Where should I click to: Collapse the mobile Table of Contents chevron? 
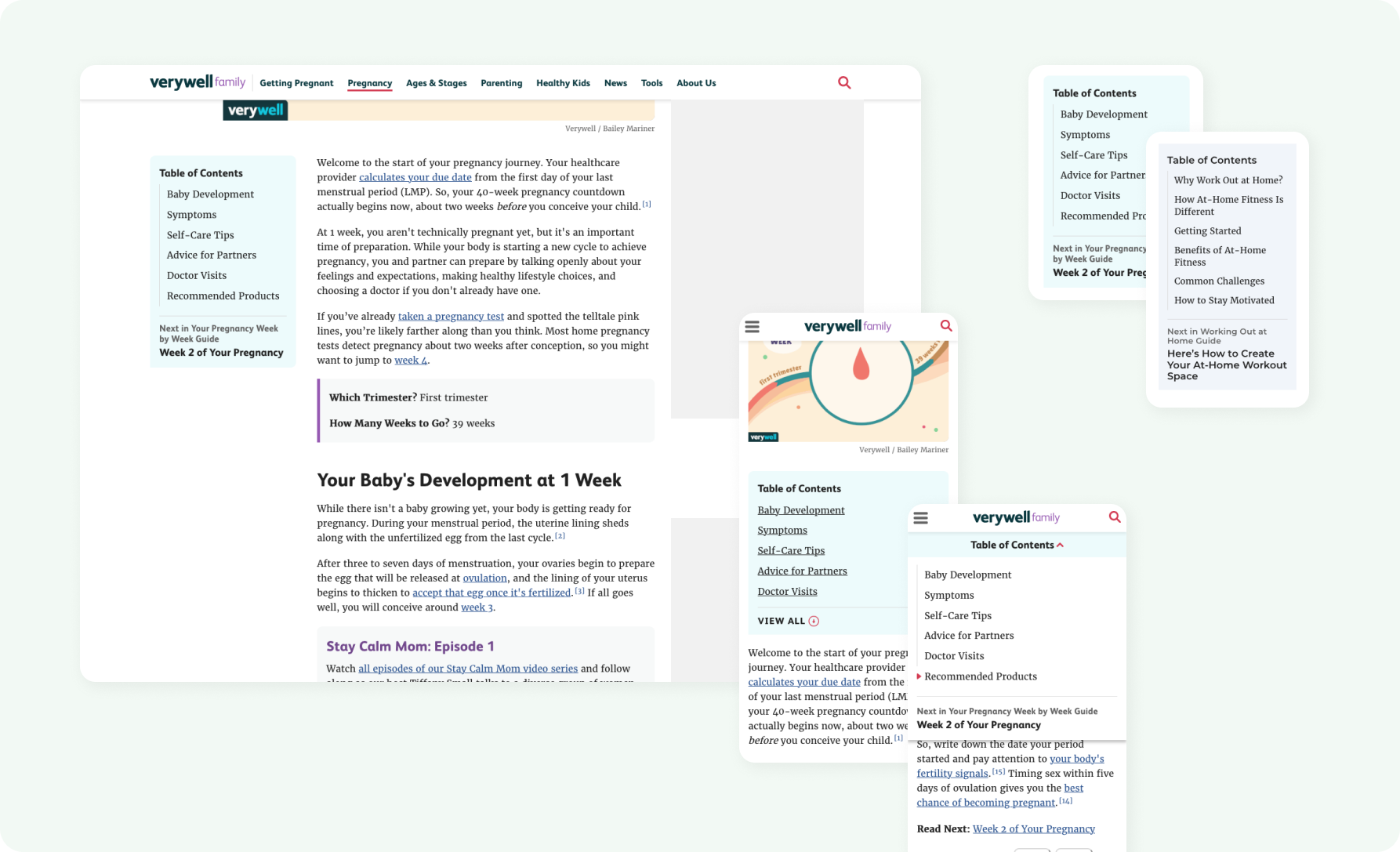click(1061, 545)
